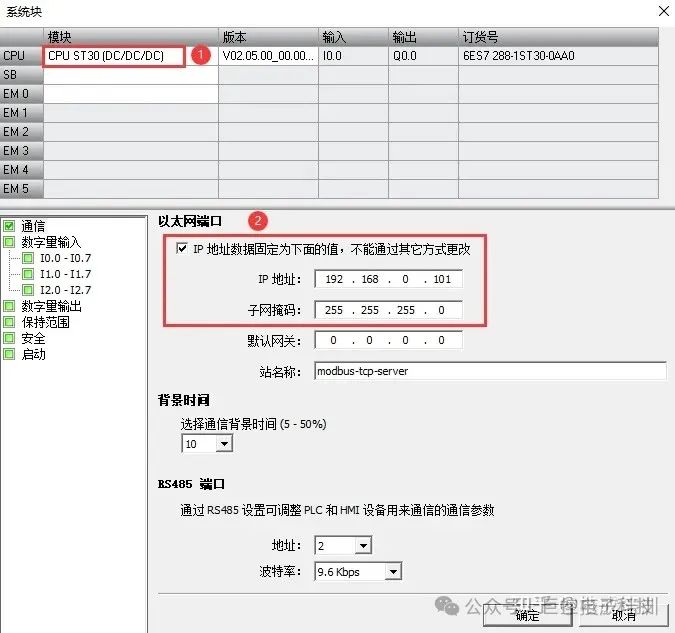Click the 模块 column header
The height and width of the screenshot is (633, 675).
[x=131, y=37]
